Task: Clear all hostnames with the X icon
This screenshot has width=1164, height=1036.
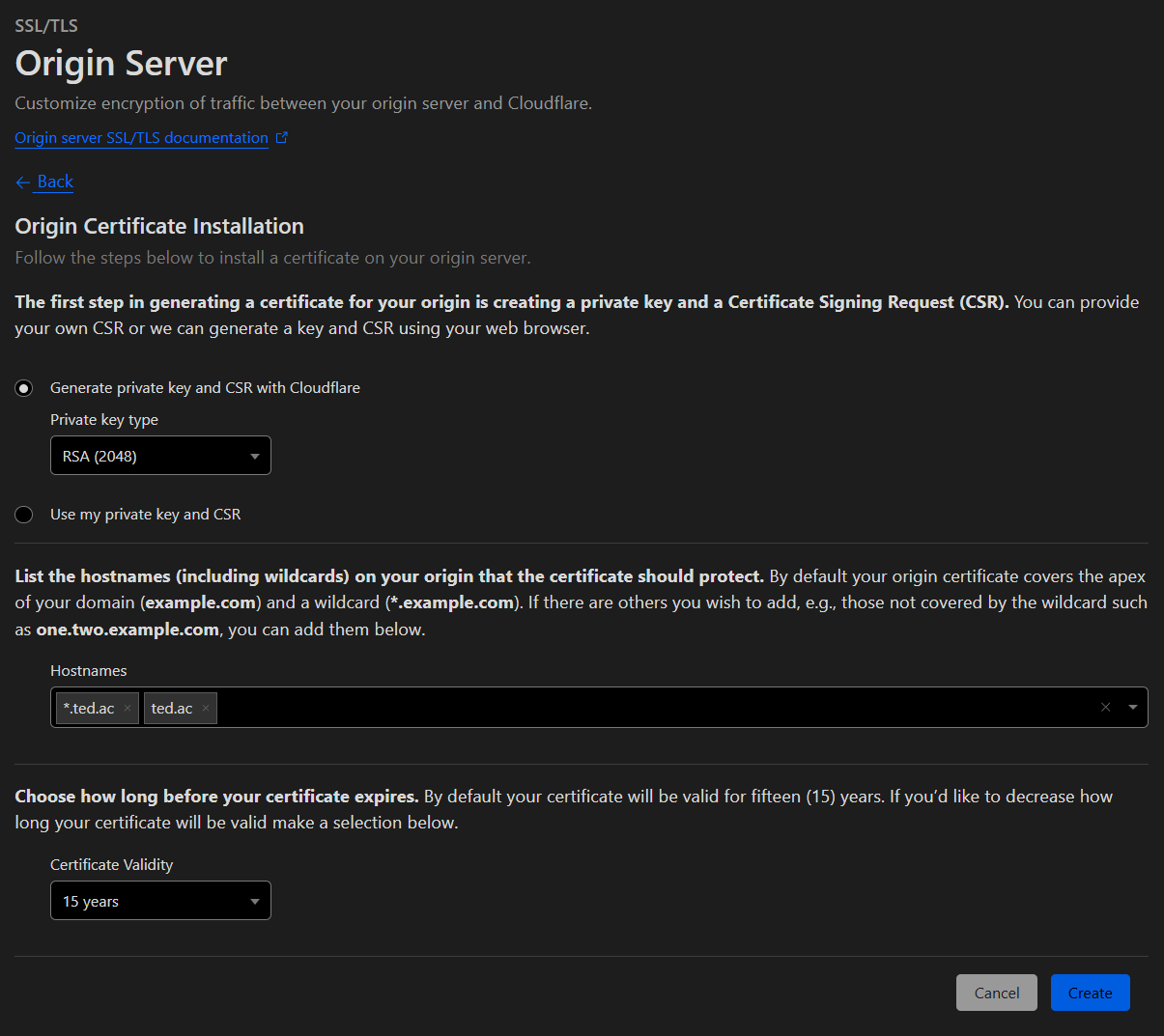Action: (x=1106, y=708)
